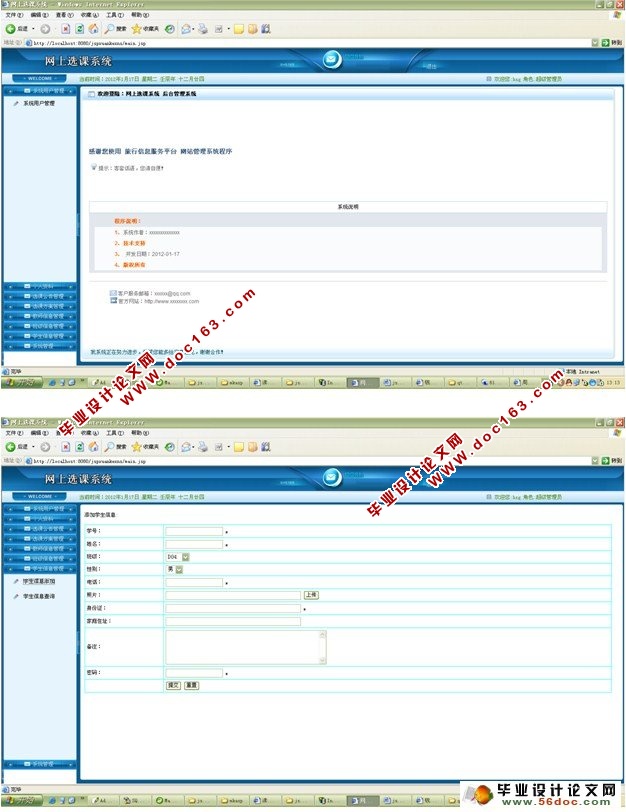This screenshot has height=812, width=626.
Task: Expand 学生信息管理 panel in lower window sidebar
Action: 40,569
